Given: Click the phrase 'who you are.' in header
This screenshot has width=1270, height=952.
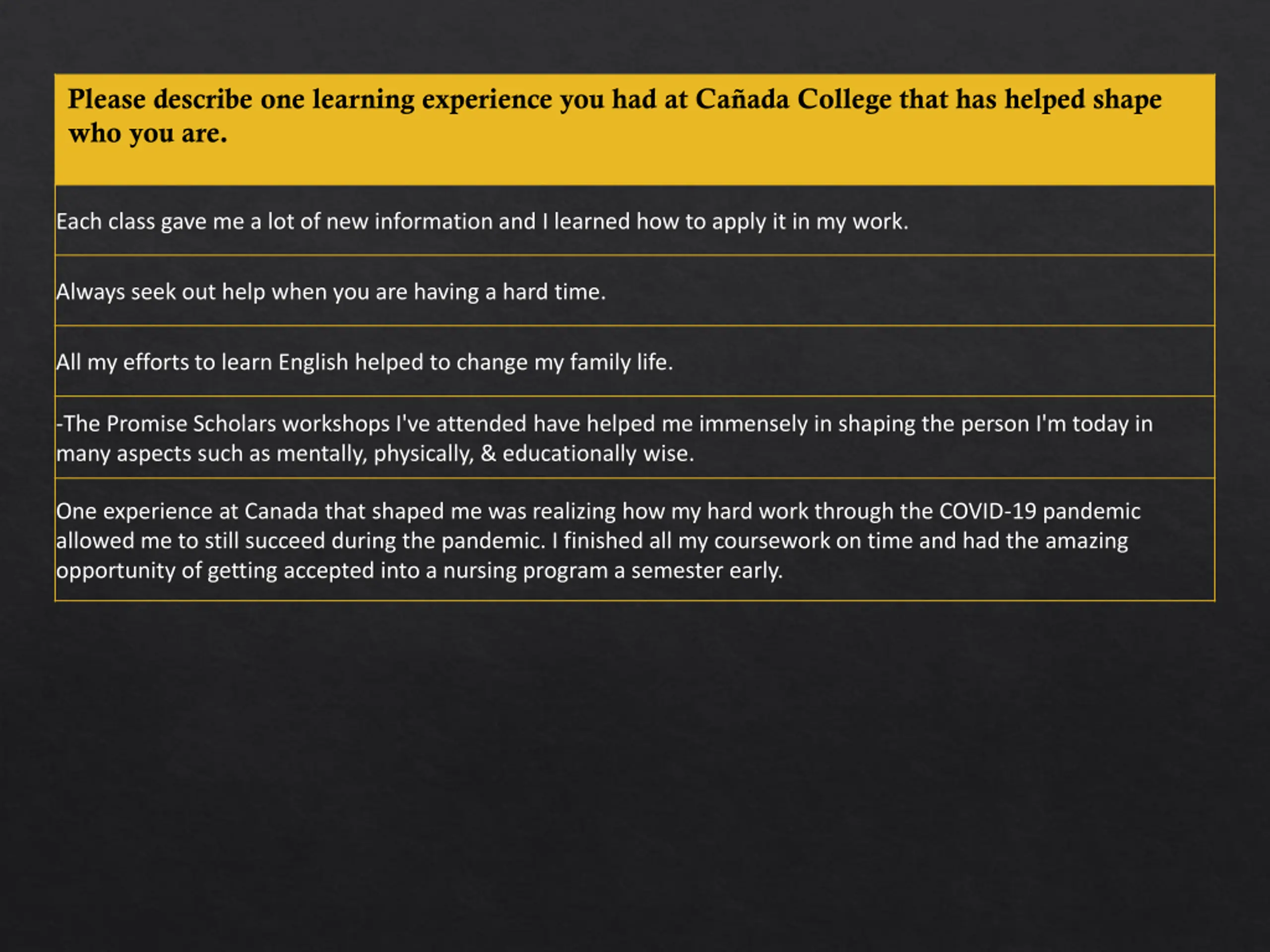Looking at the screenshot, I should pos(148,134).
